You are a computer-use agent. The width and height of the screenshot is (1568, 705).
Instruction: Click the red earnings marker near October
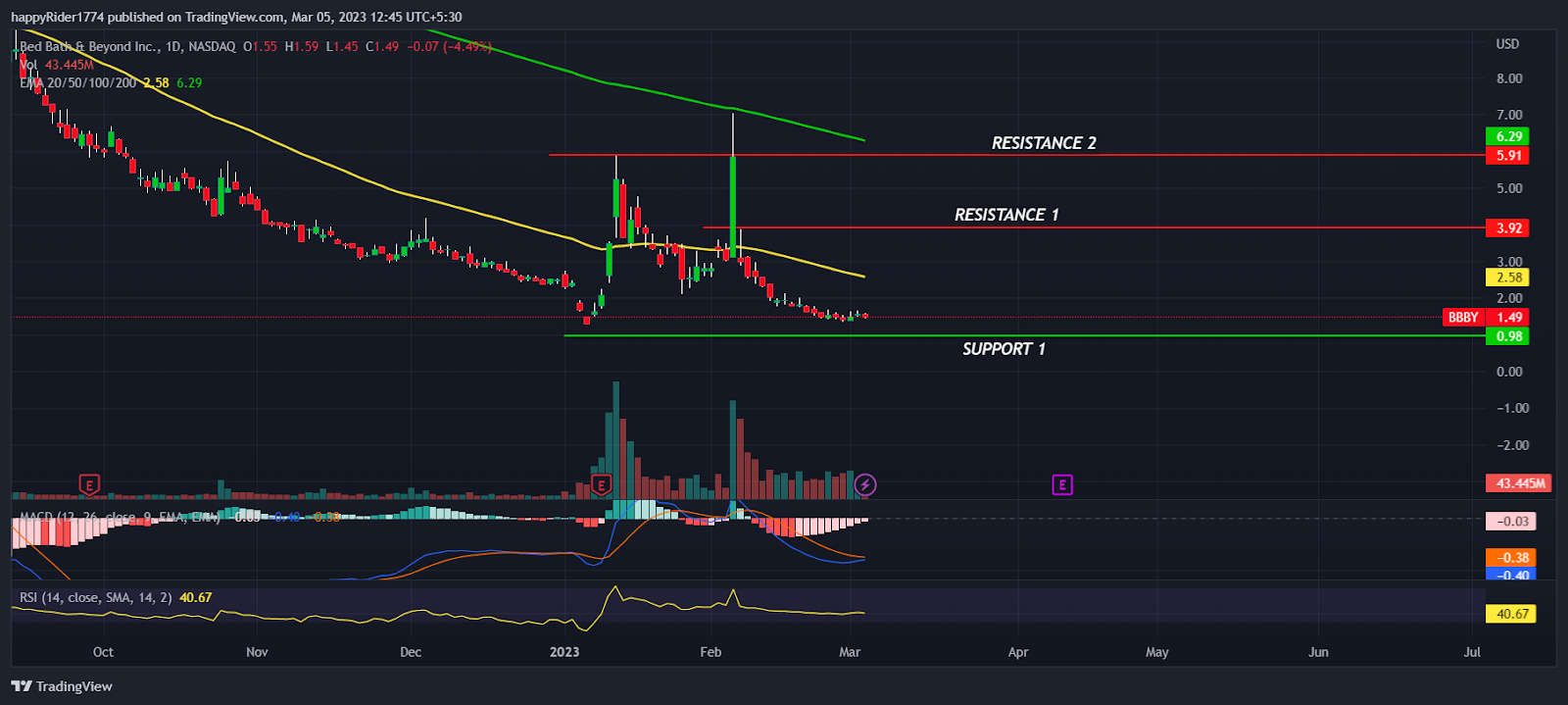pyautogui.click(x=89, y=484)
